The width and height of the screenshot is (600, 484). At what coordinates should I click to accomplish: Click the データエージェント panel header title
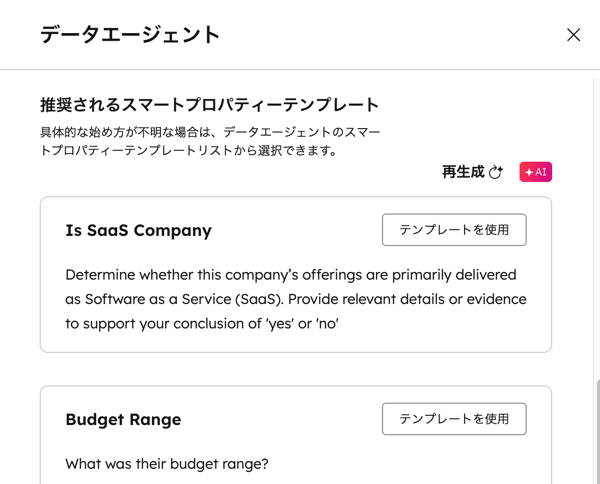pos(130,35)
